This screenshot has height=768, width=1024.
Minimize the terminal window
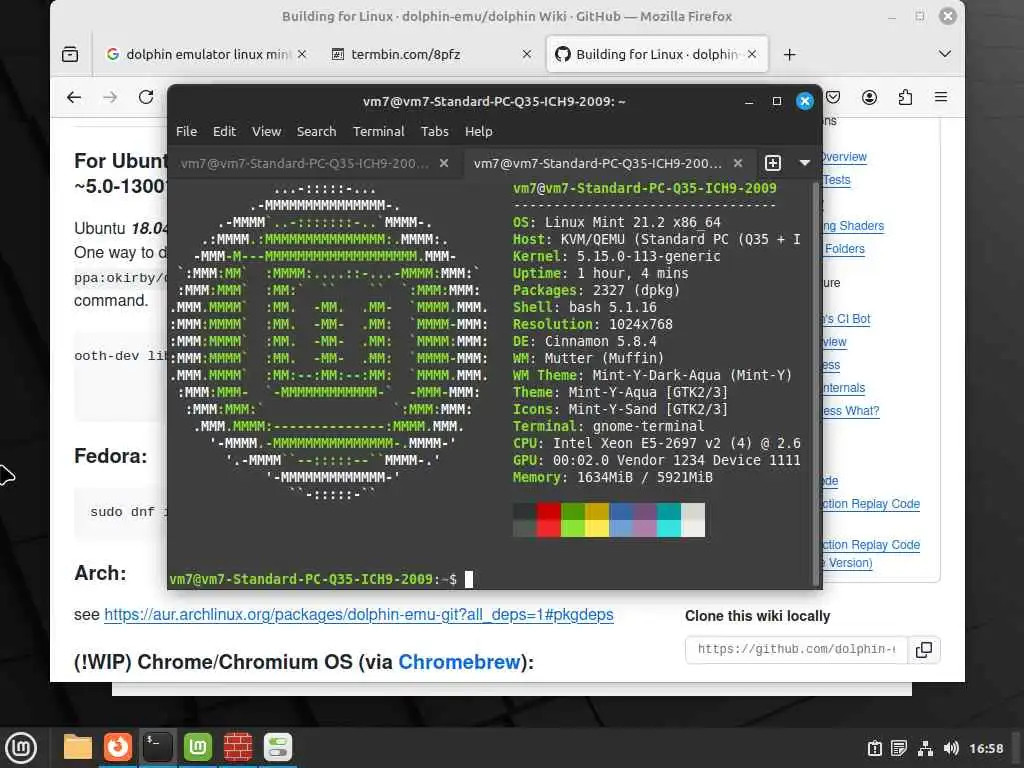click(749, 101)
